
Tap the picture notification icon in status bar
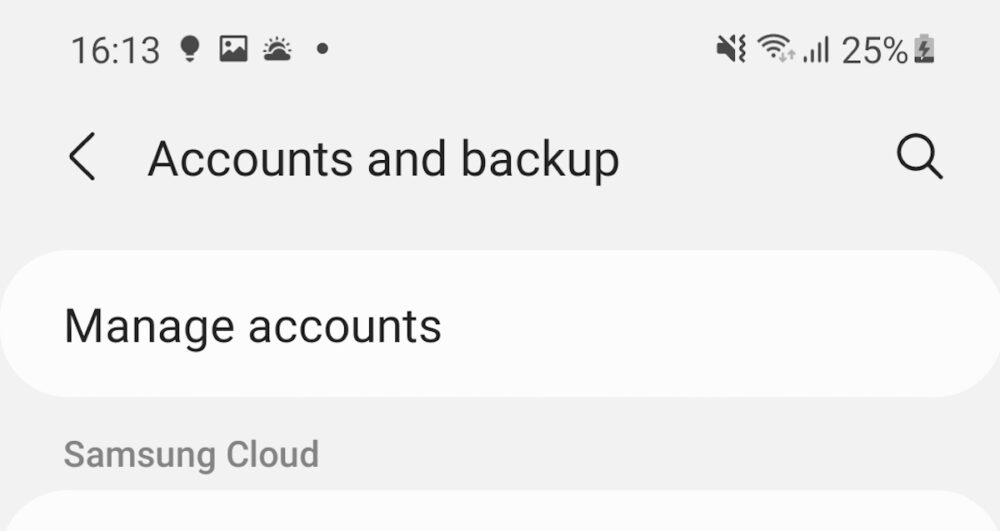(x=233, y=49)
